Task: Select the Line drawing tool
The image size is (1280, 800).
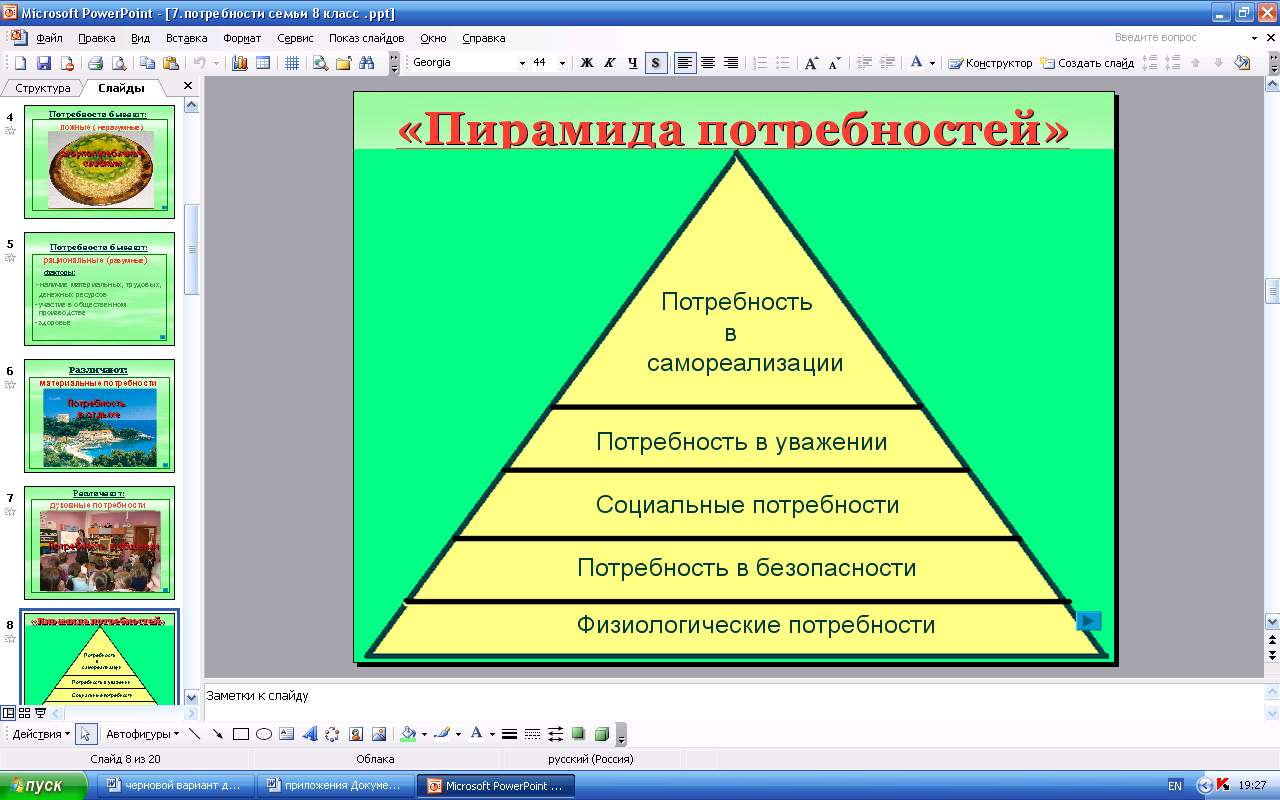Action: (194, 734)
